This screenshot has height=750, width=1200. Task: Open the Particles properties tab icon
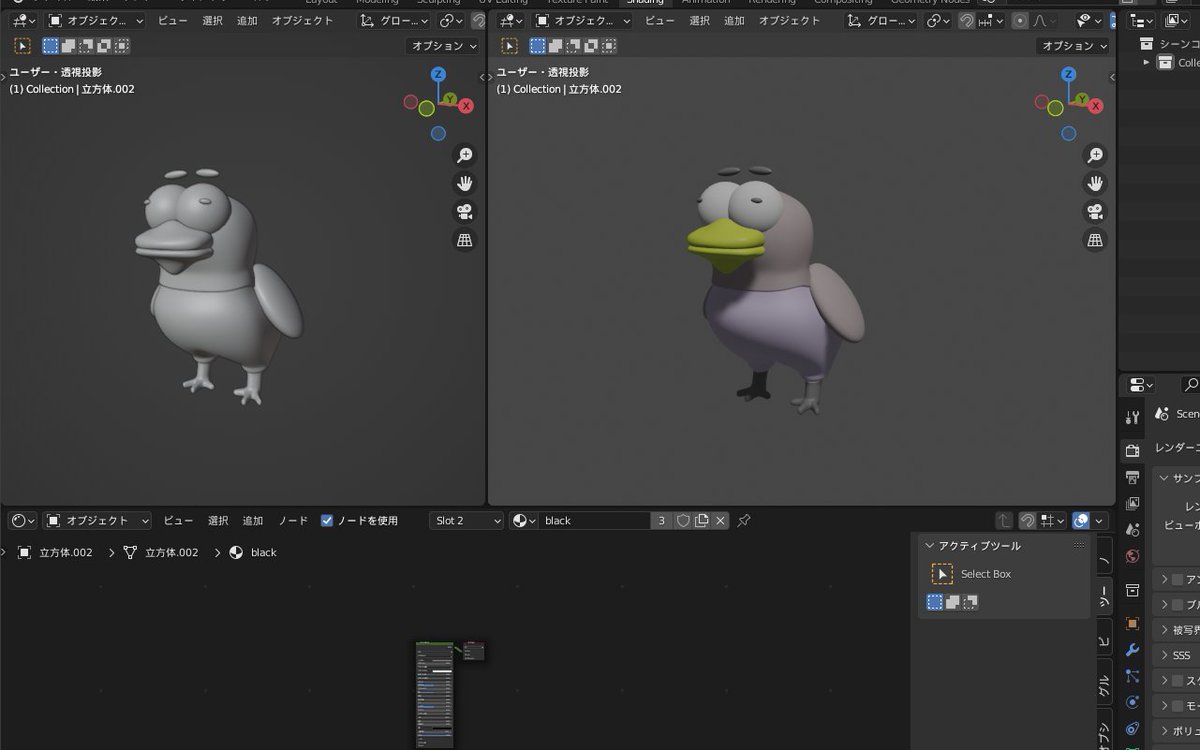pos(1132,676)
